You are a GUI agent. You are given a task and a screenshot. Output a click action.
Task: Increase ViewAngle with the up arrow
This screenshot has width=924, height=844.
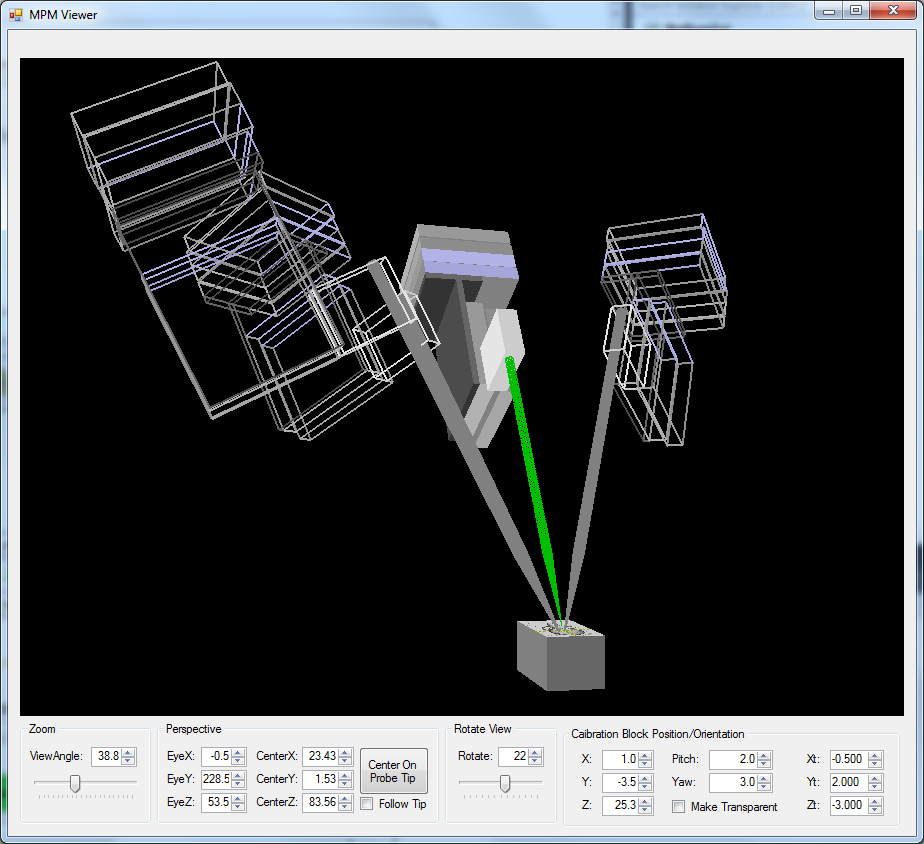[128, 753]
